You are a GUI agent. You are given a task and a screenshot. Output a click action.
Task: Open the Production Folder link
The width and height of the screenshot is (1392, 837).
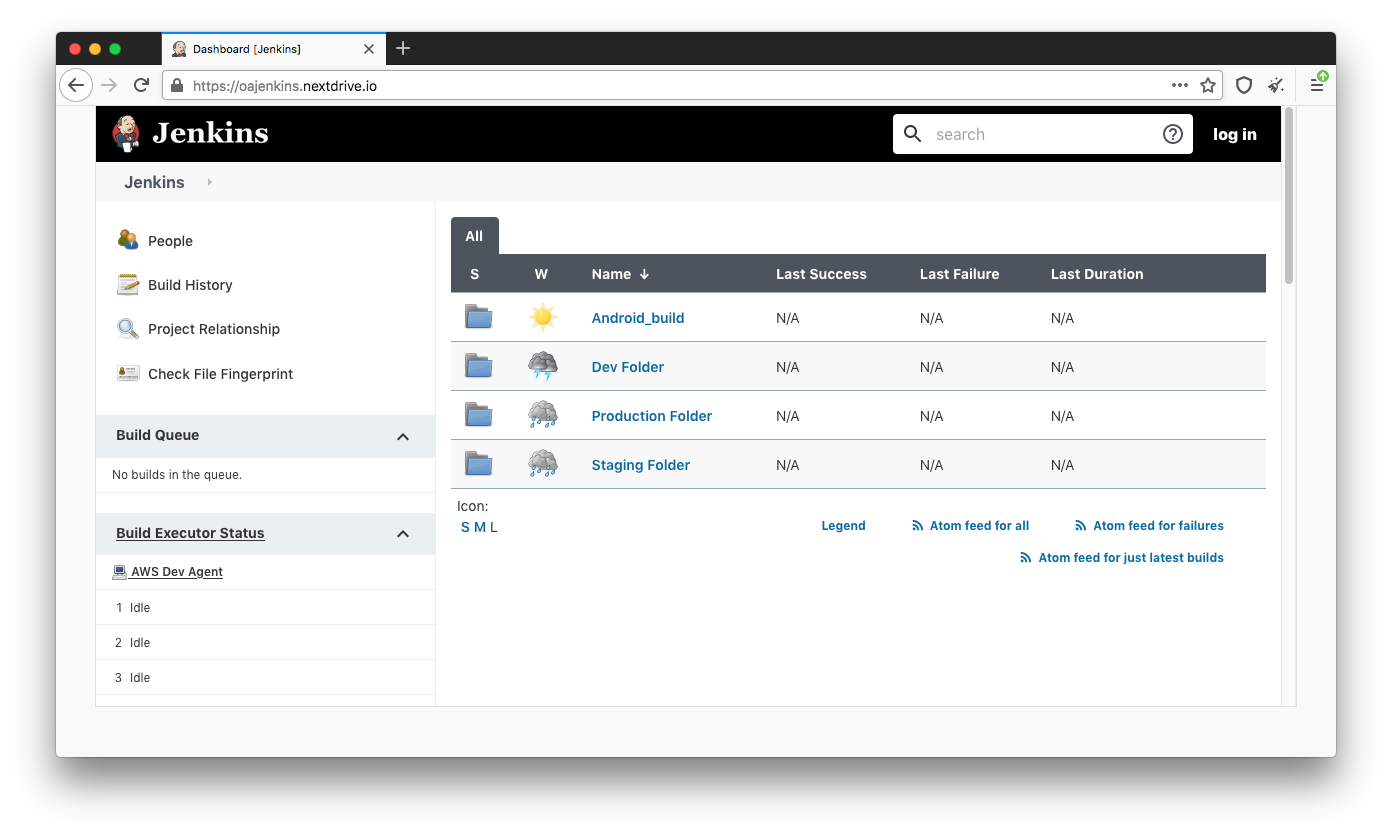click(652, 416)
